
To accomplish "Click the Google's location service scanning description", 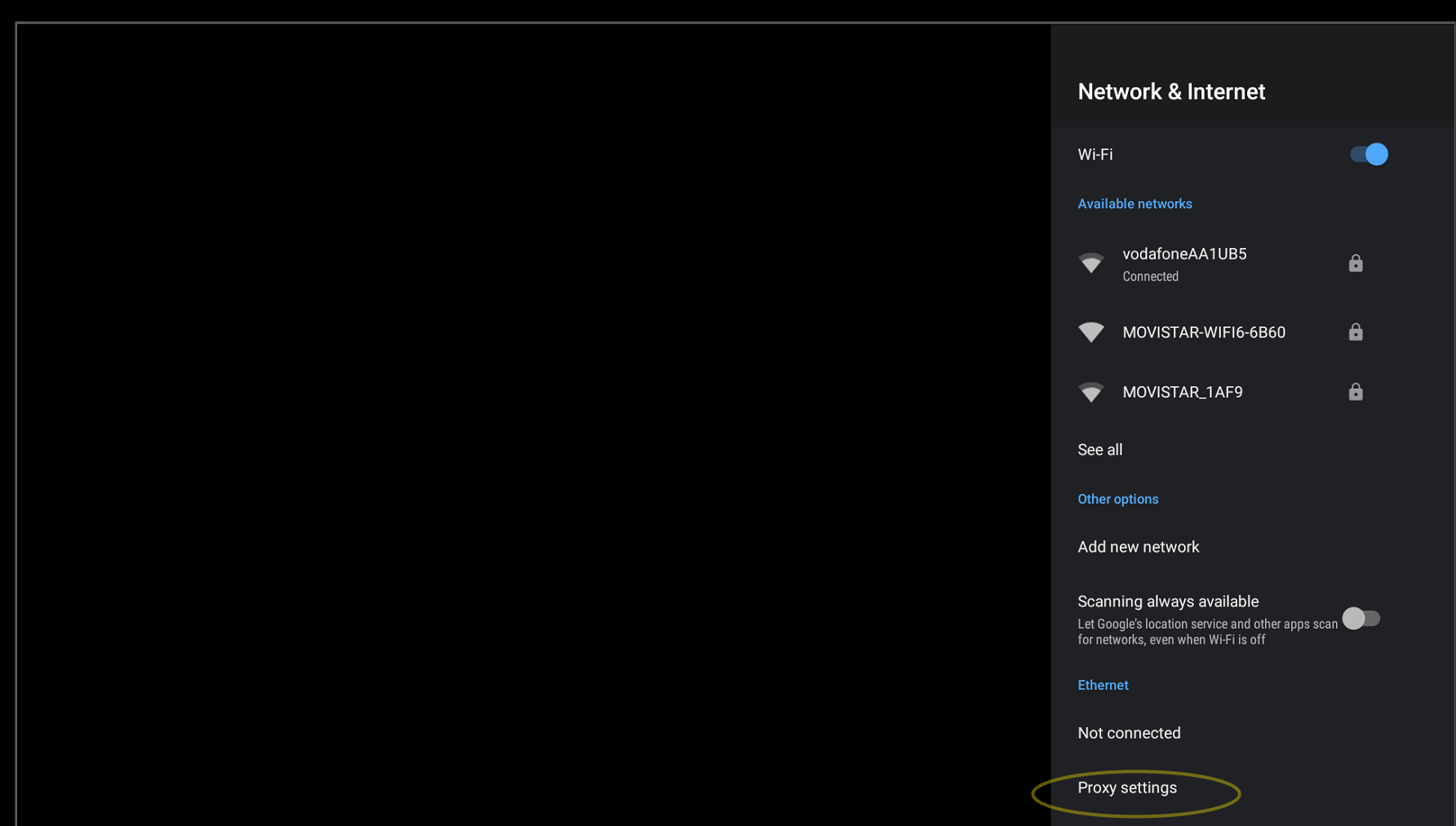I will [1207, 632].
